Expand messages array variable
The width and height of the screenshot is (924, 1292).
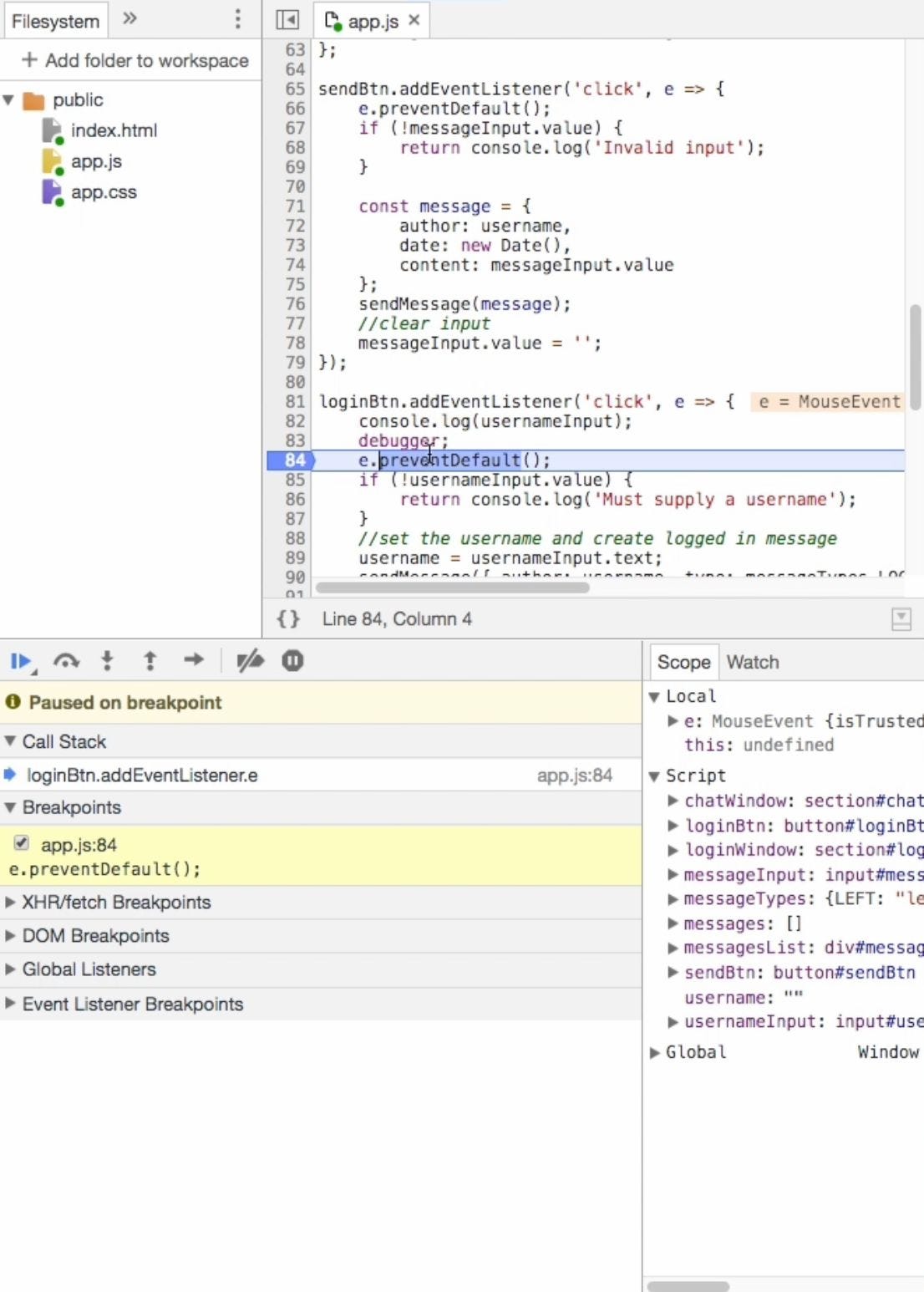click(673, 923)
